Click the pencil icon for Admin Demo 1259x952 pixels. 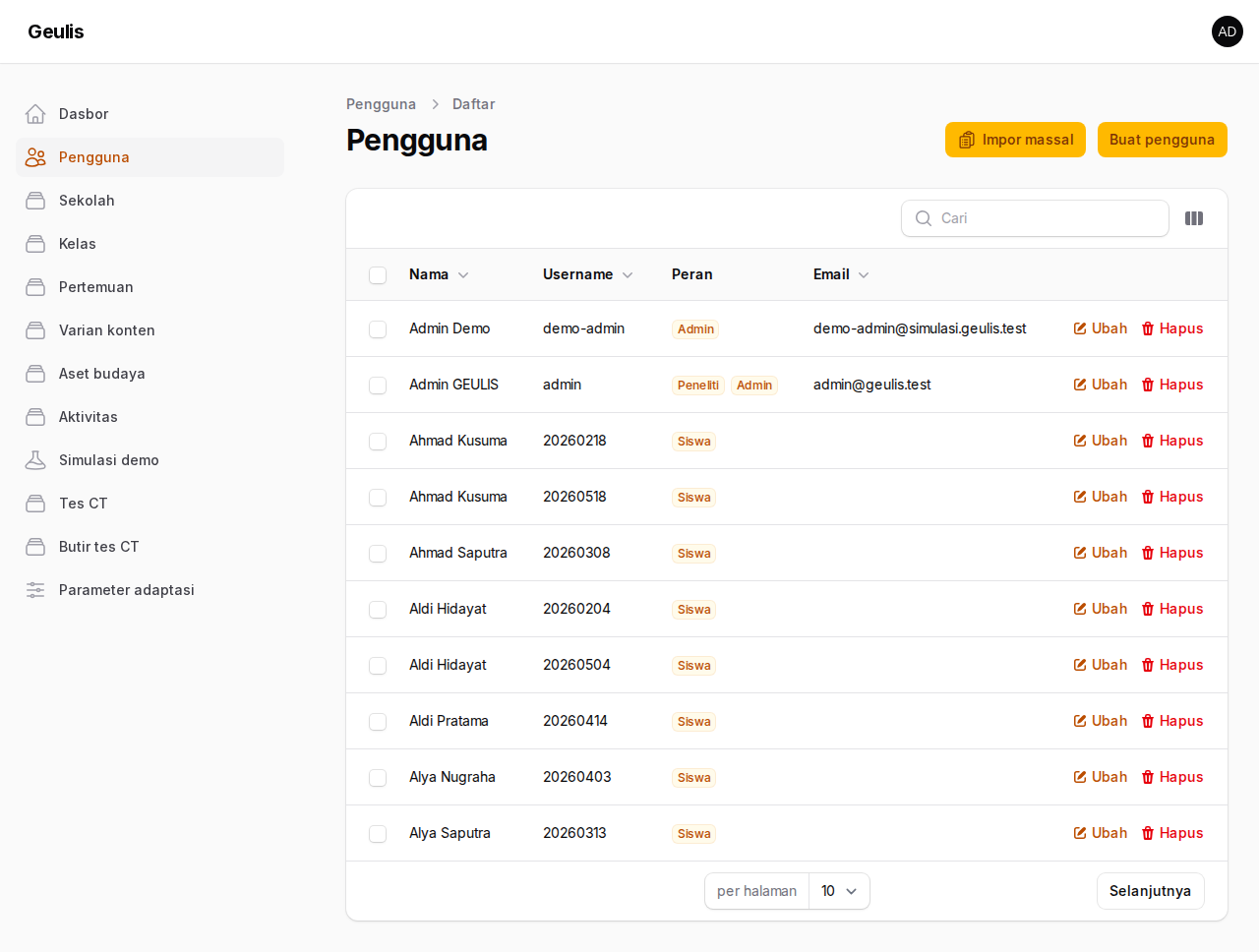1080,328
